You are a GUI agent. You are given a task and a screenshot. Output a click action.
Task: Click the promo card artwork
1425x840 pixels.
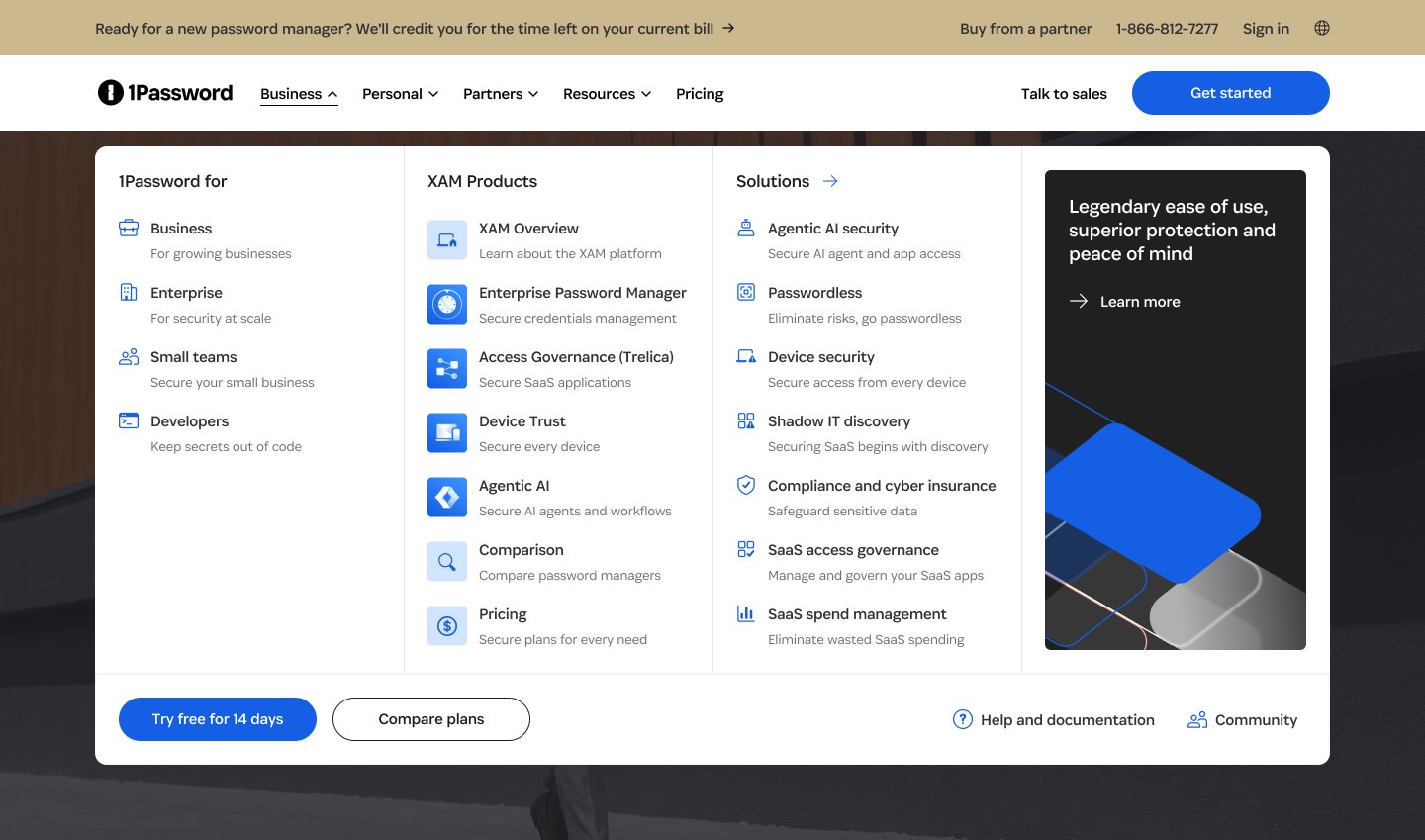(1176, 514)
